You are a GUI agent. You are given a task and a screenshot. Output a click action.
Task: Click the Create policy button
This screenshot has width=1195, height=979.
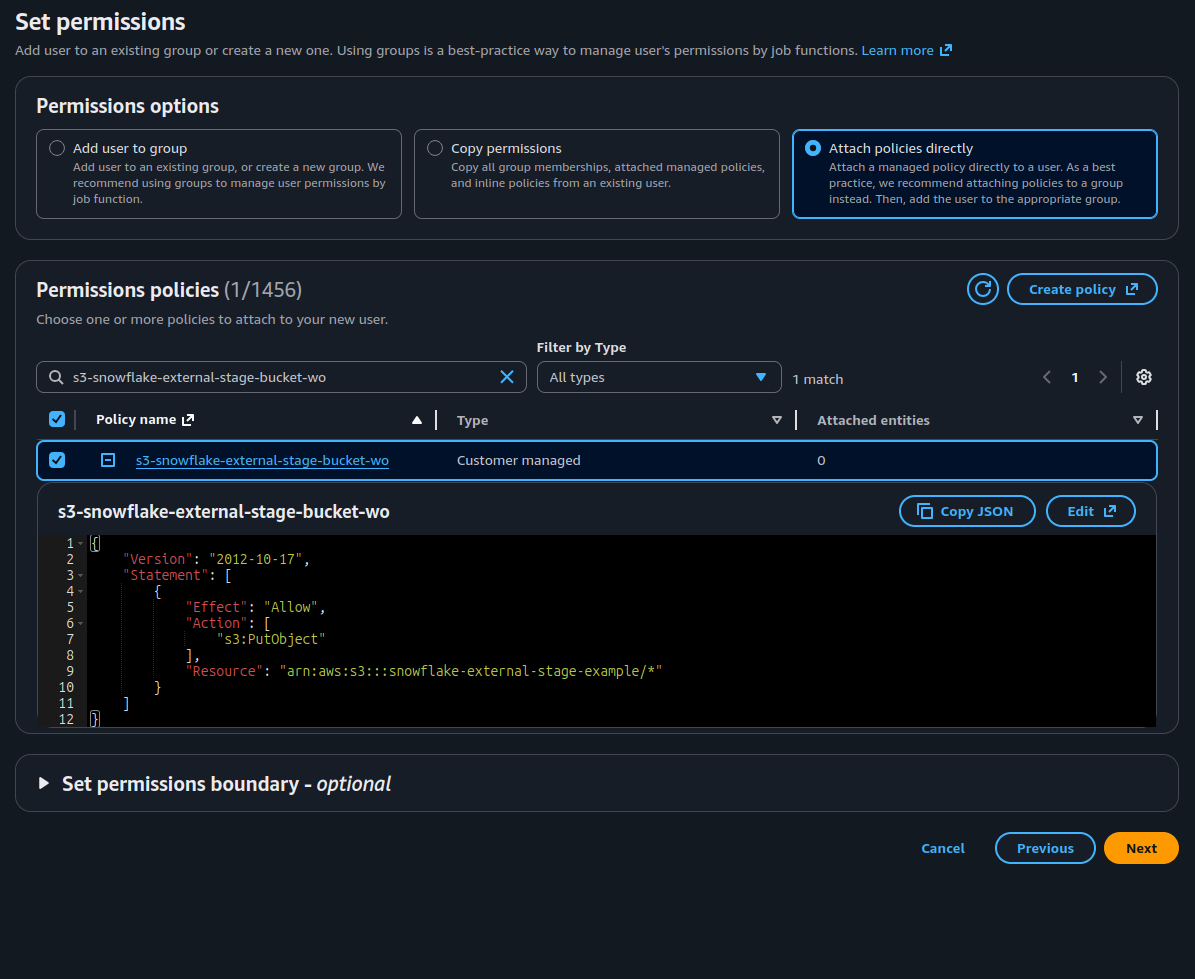pyautogui.click(x=1082, y=290)
